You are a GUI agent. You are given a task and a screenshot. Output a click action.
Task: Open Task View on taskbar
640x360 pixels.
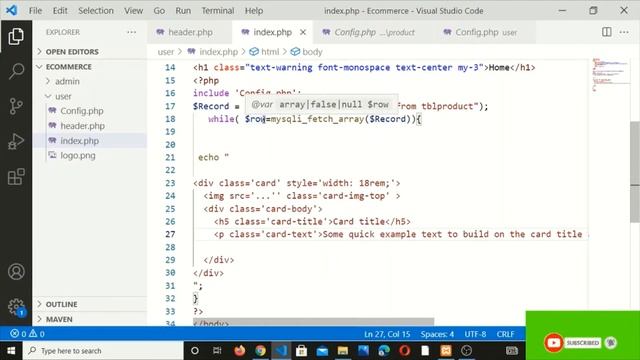[x=217, y=351]
